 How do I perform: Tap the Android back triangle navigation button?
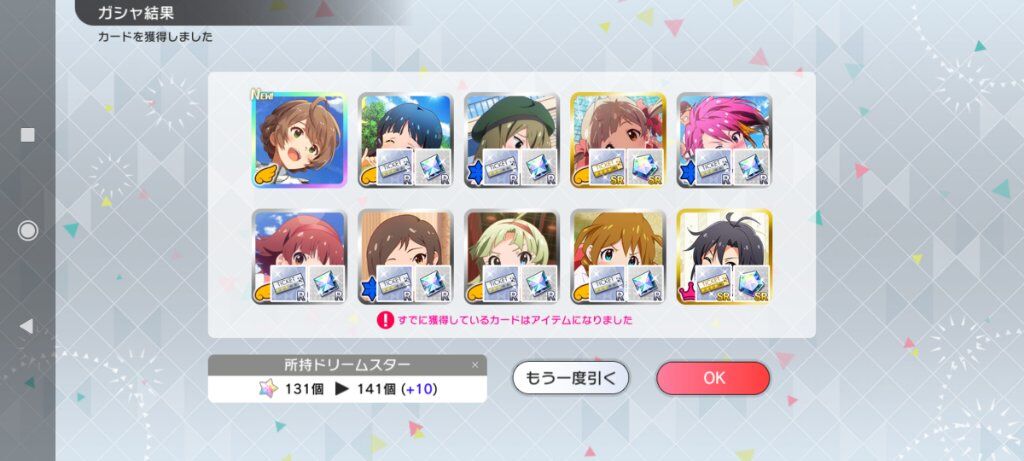27,326
